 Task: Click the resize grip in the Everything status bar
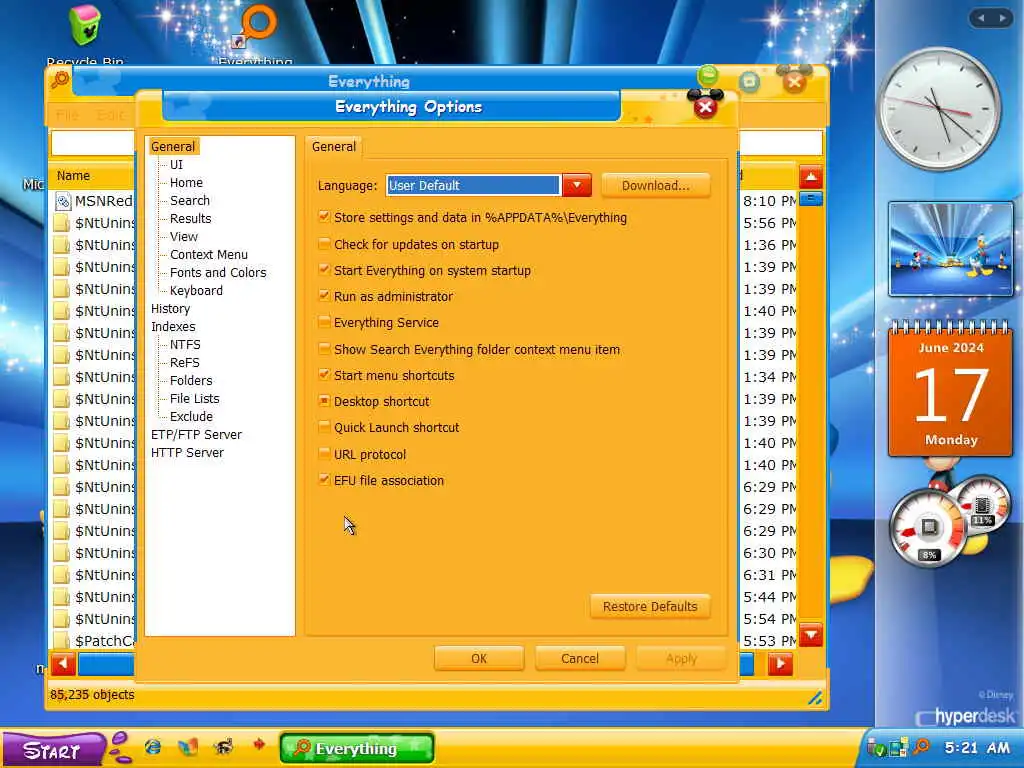[x=815, y=698]
